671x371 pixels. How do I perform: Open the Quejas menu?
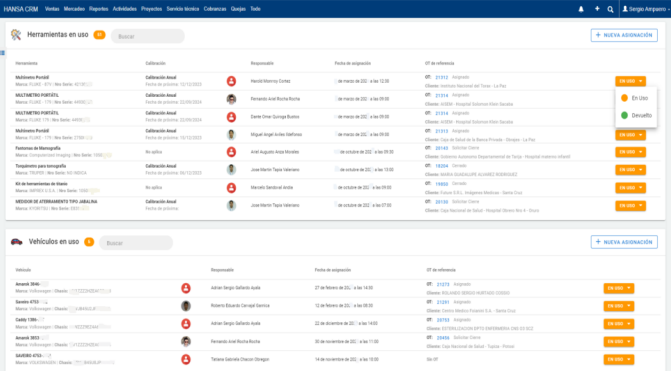pyautogui.click(x=238, y=9)
